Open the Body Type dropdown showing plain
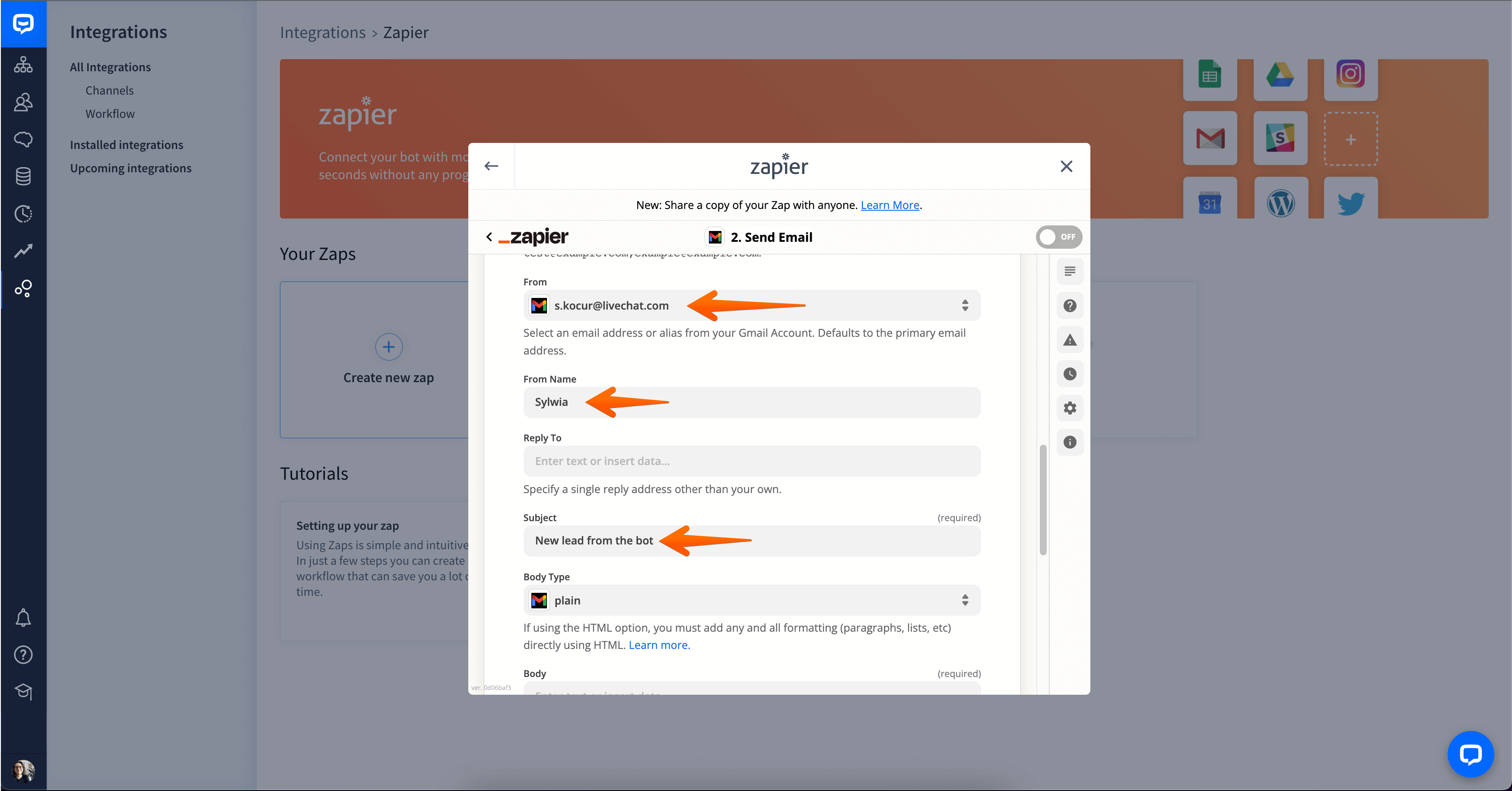1512x791 pixels. coord(752,600)
